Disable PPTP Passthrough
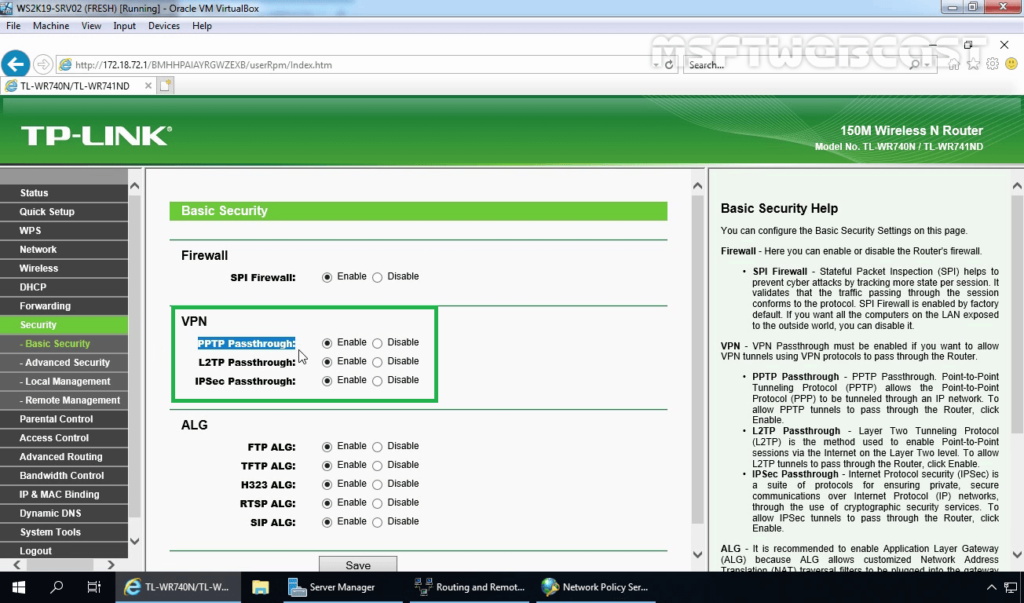The height and width of the screenshot is (603, 1024). tap(377, 343)
